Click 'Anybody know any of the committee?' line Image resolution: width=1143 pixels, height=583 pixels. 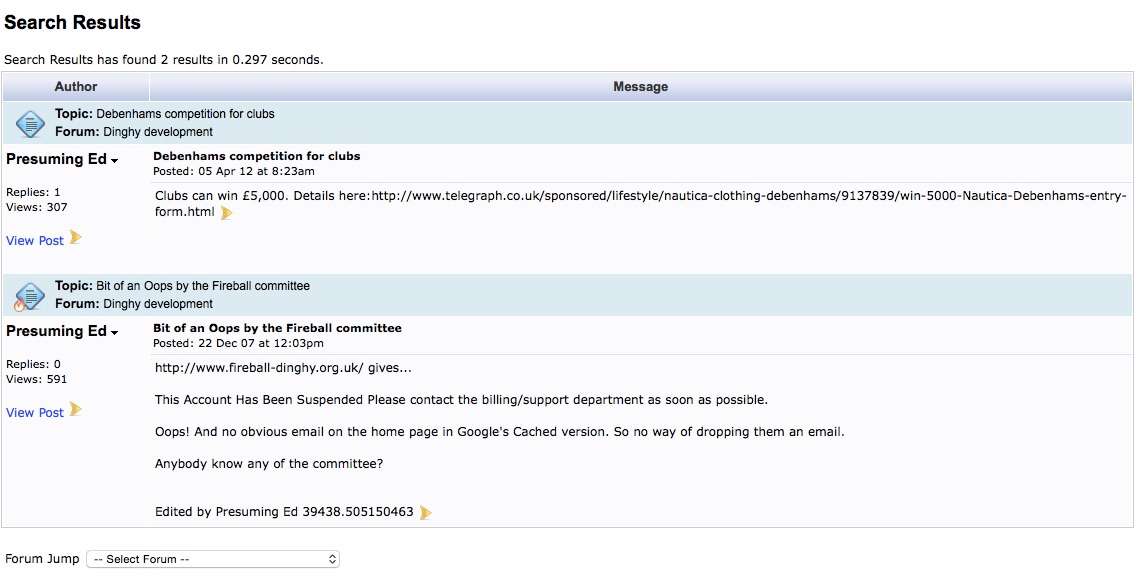pyautogui.click(x=269, y=464)
